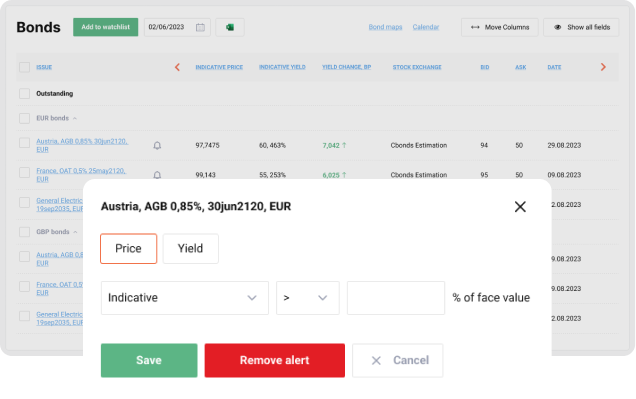
Task: Sort by Yield Change, BP column
Action: 346,67
